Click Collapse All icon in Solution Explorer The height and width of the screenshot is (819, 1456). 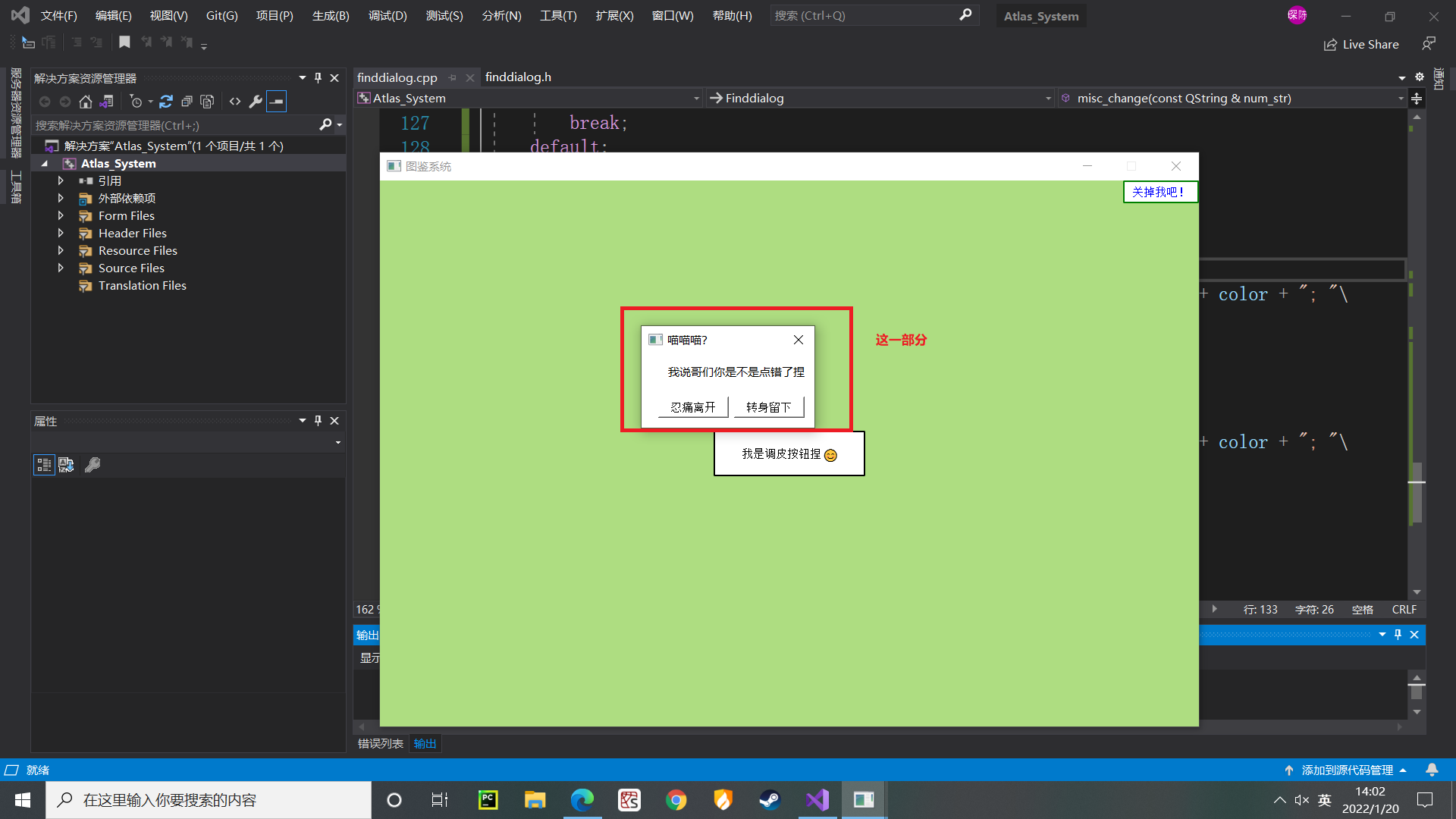click(187, 102)
